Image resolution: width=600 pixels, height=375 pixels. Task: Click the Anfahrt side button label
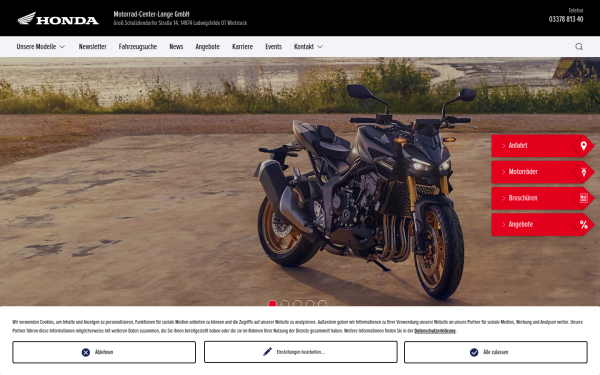tap(518, 146)
